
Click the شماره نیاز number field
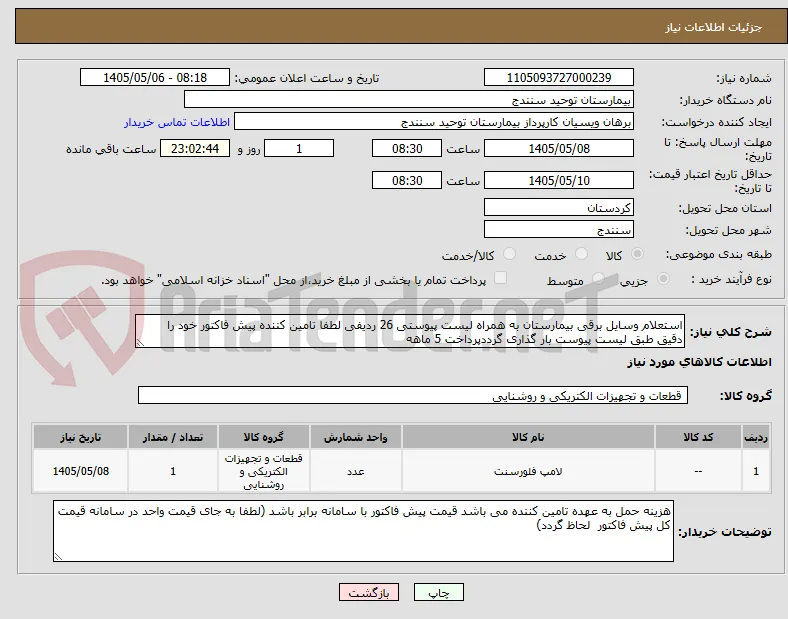(558, 78)
